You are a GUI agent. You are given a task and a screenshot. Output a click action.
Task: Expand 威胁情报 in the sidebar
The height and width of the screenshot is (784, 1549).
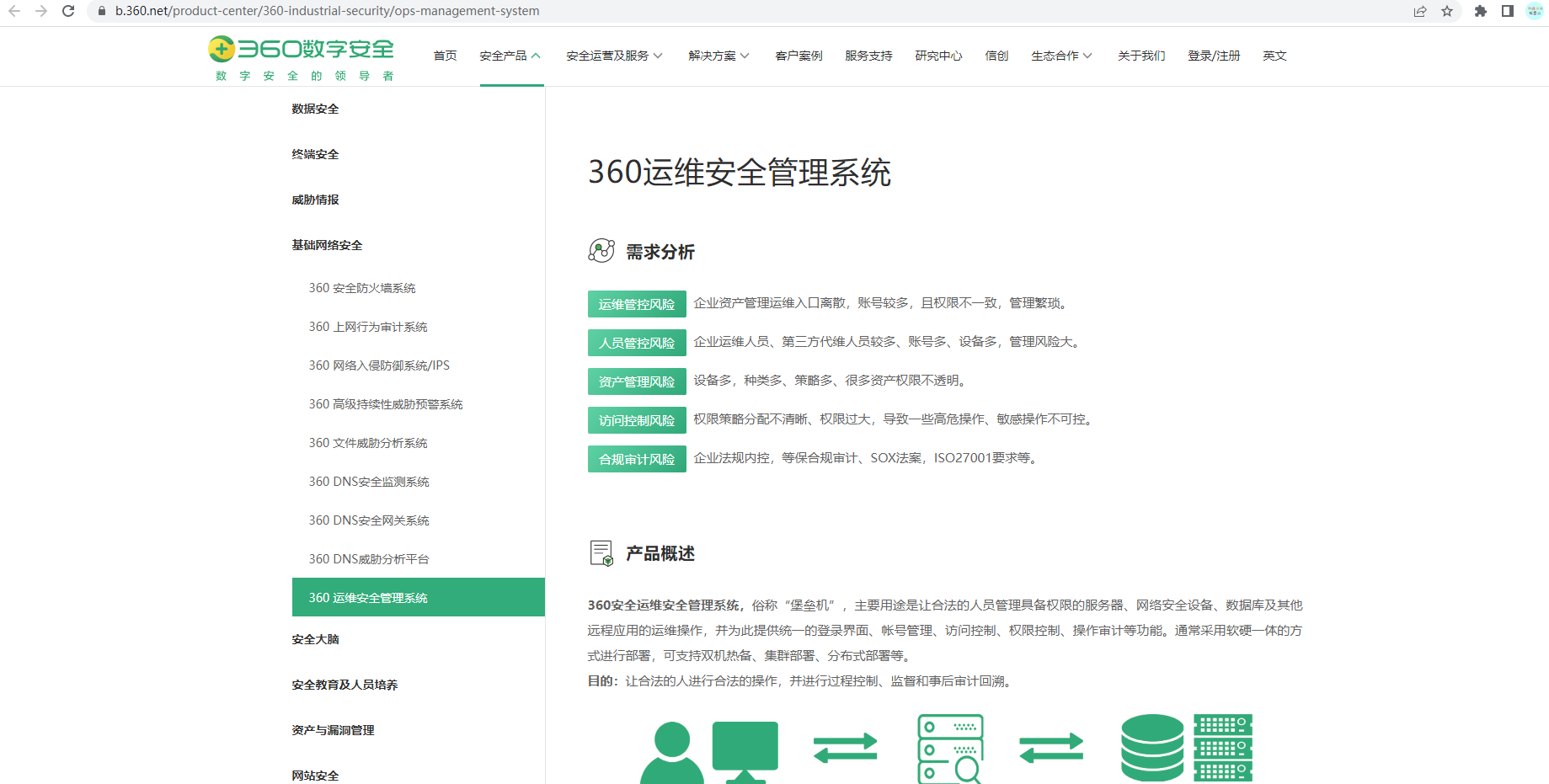point(315,200)
